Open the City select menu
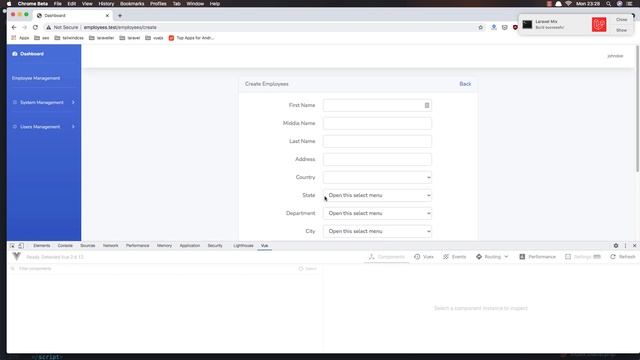The height and width of the screenshot is (360, 640). coord(377,231)
